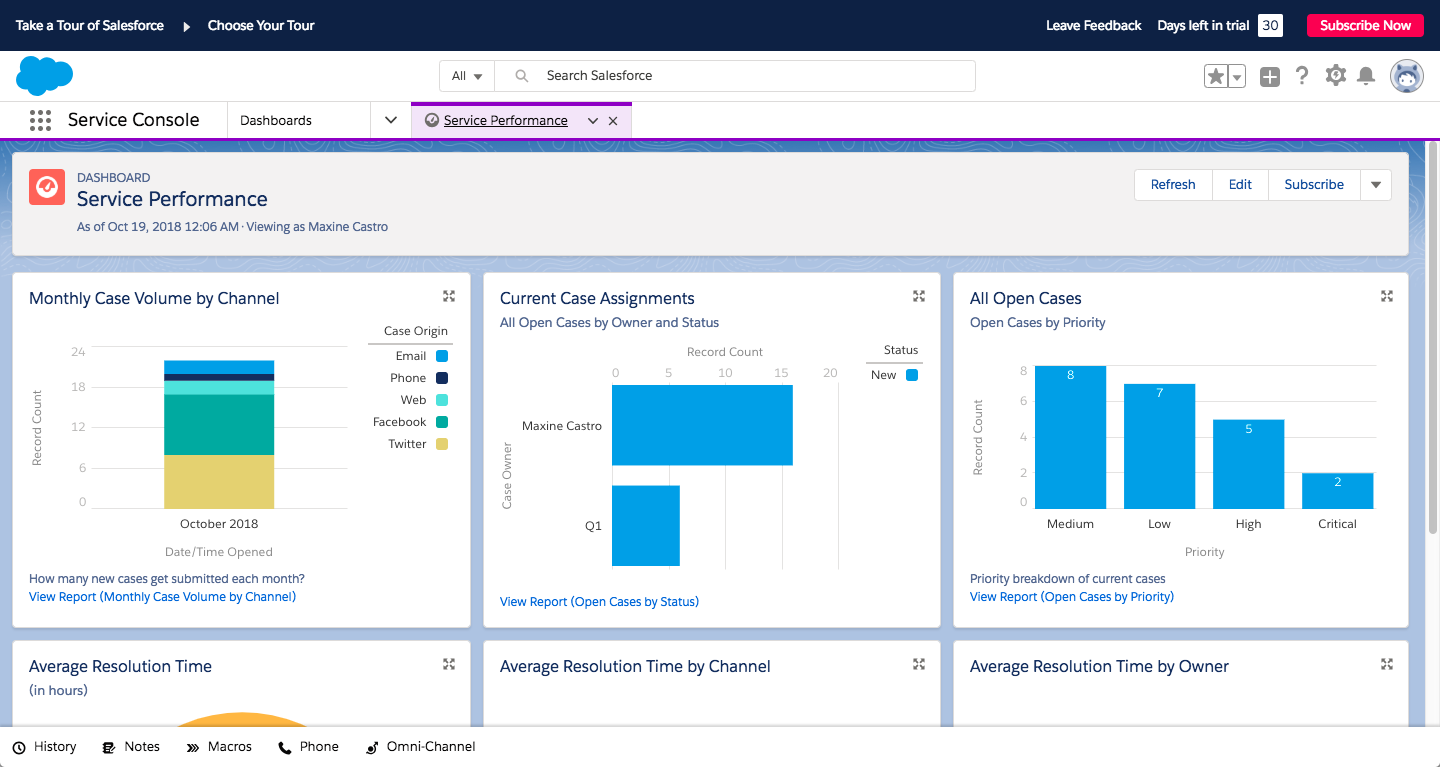Expand the Average Resolution Time by Owner widget
Viewport: 1440px width, 767px height.
click(x=1387, y=664)
